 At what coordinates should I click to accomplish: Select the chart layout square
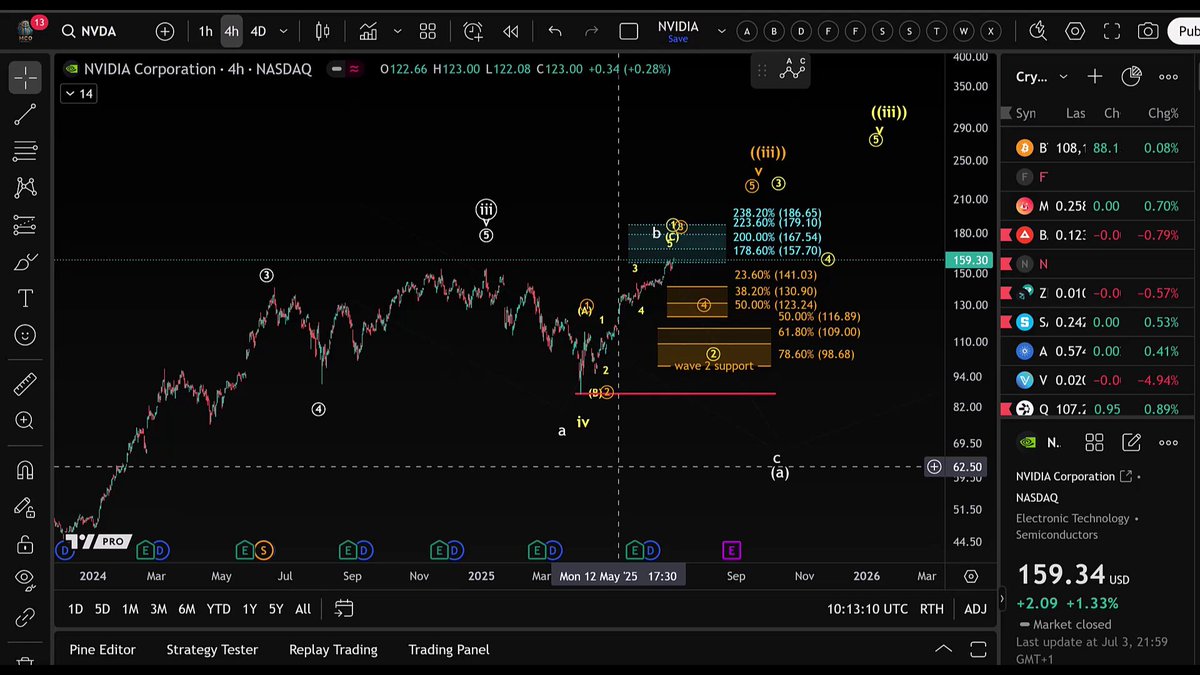tap(629, 31)
